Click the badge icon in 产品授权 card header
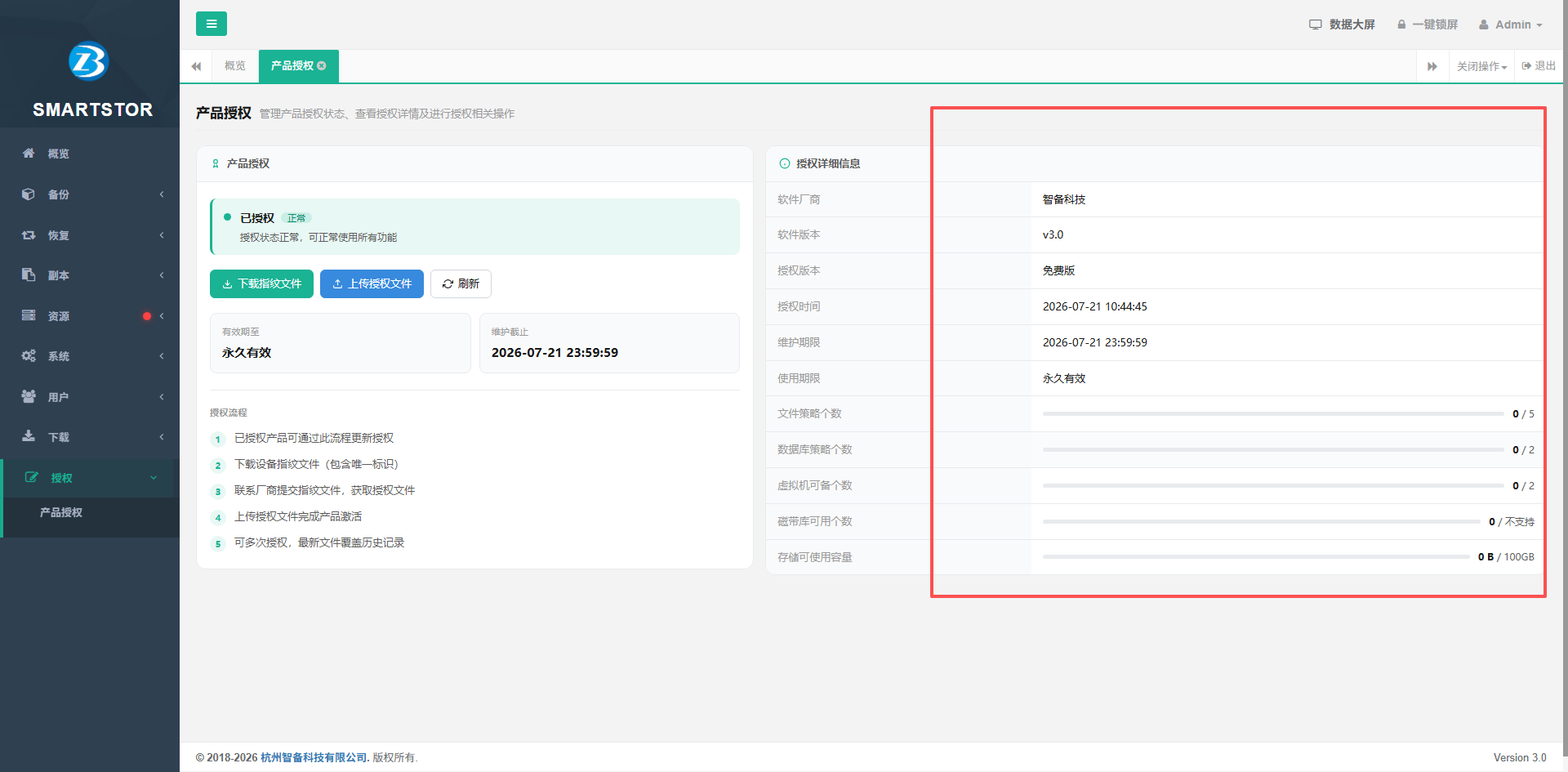This screenshot has height=772, width=1568. [x=216, y=163]
